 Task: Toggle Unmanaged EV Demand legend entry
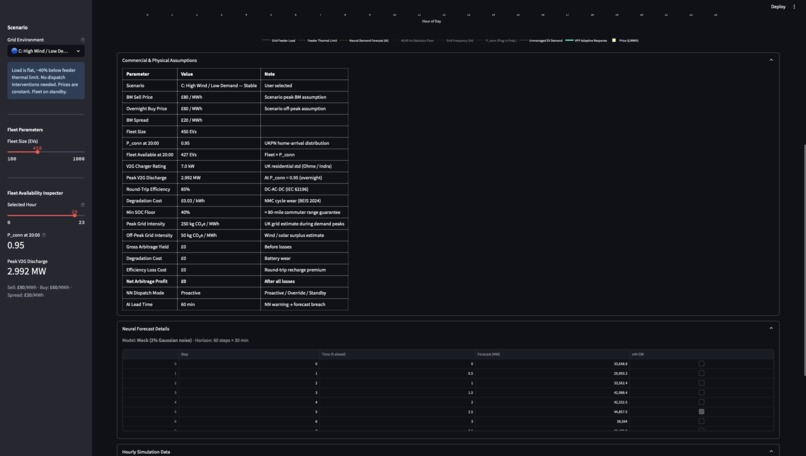[x=541, y=40]
